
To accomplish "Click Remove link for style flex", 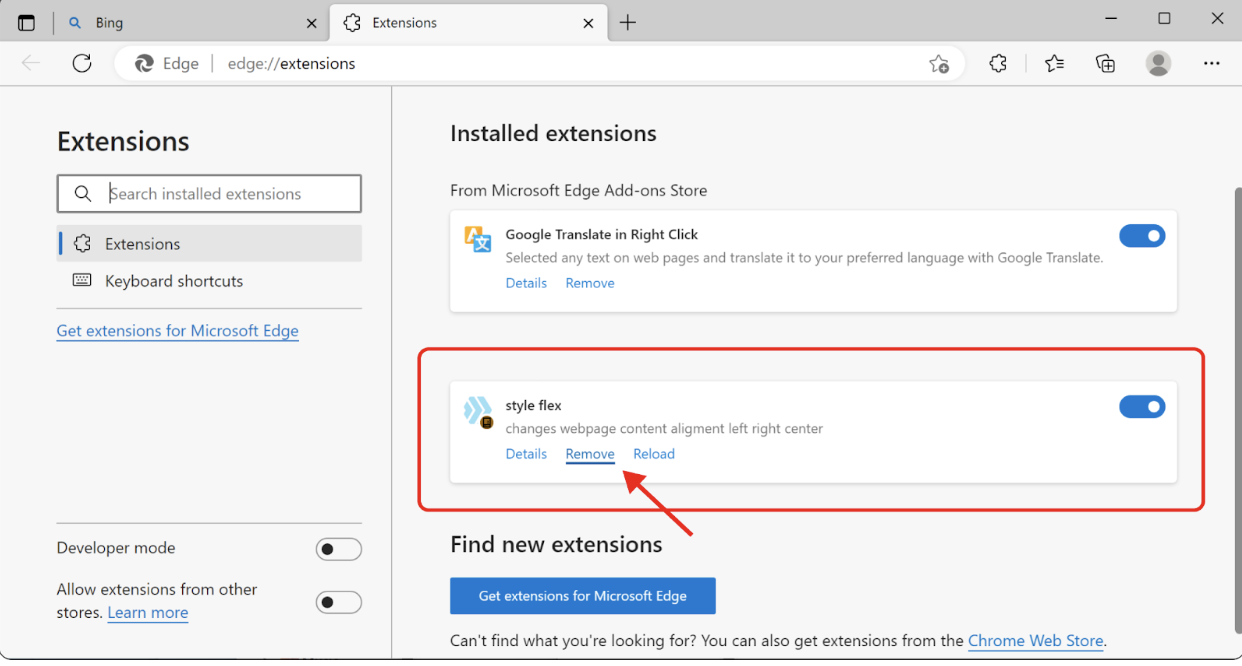I will click(590, 454).
